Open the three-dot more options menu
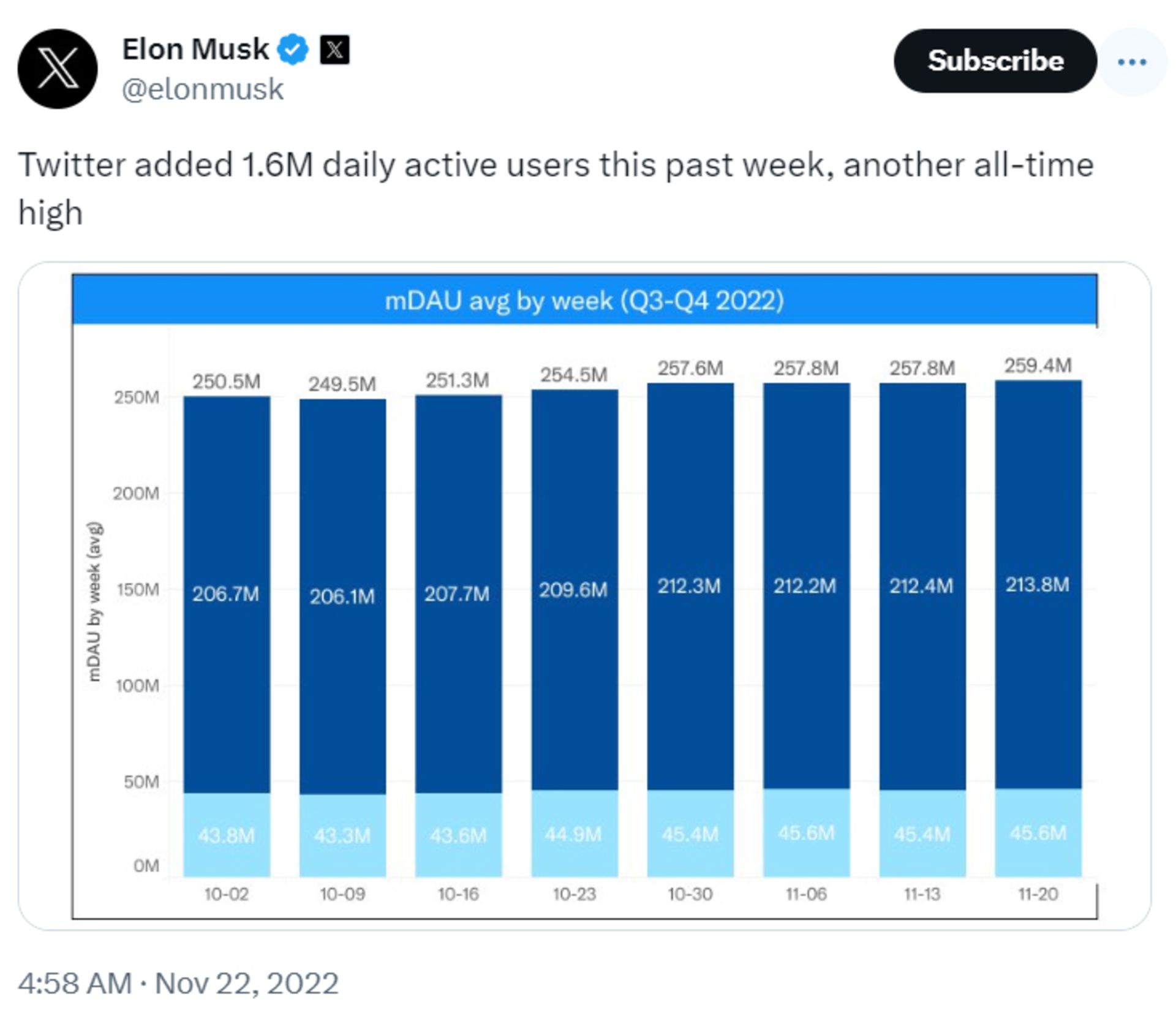Screen dimensions: 1176x1032 (1131, 62)
